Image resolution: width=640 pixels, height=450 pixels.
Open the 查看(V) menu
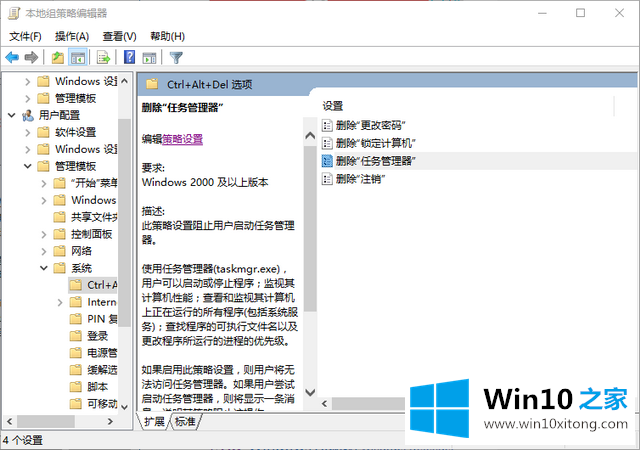119,36
